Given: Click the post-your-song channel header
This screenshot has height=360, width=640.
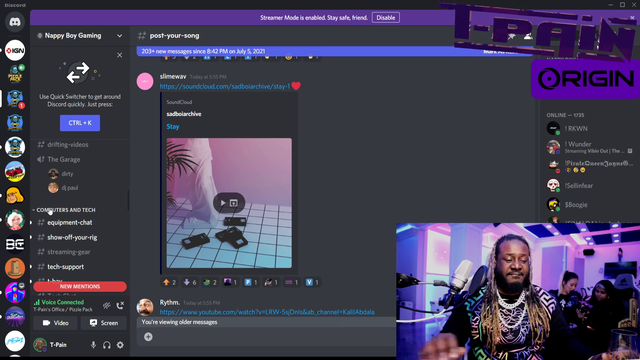Looking at the screenshot, I should pos(174,36).
